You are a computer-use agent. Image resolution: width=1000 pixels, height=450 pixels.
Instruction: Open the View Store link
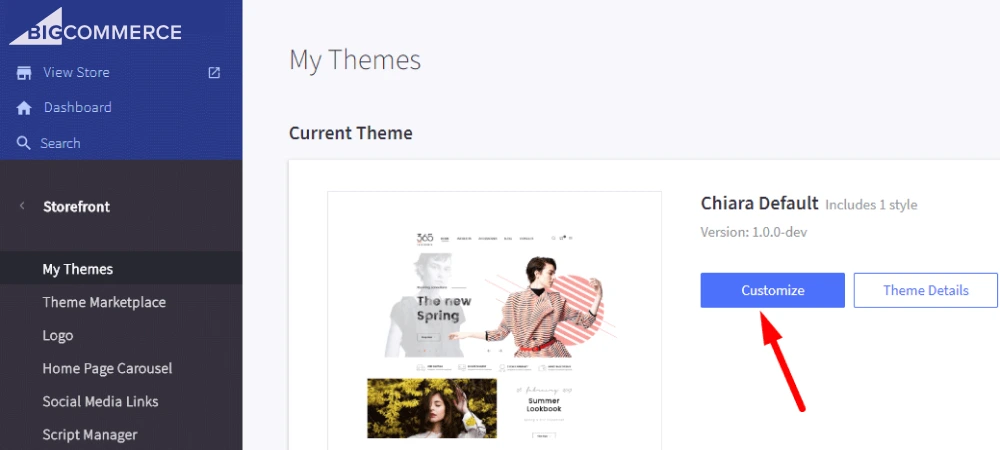(x=77, y=73)
